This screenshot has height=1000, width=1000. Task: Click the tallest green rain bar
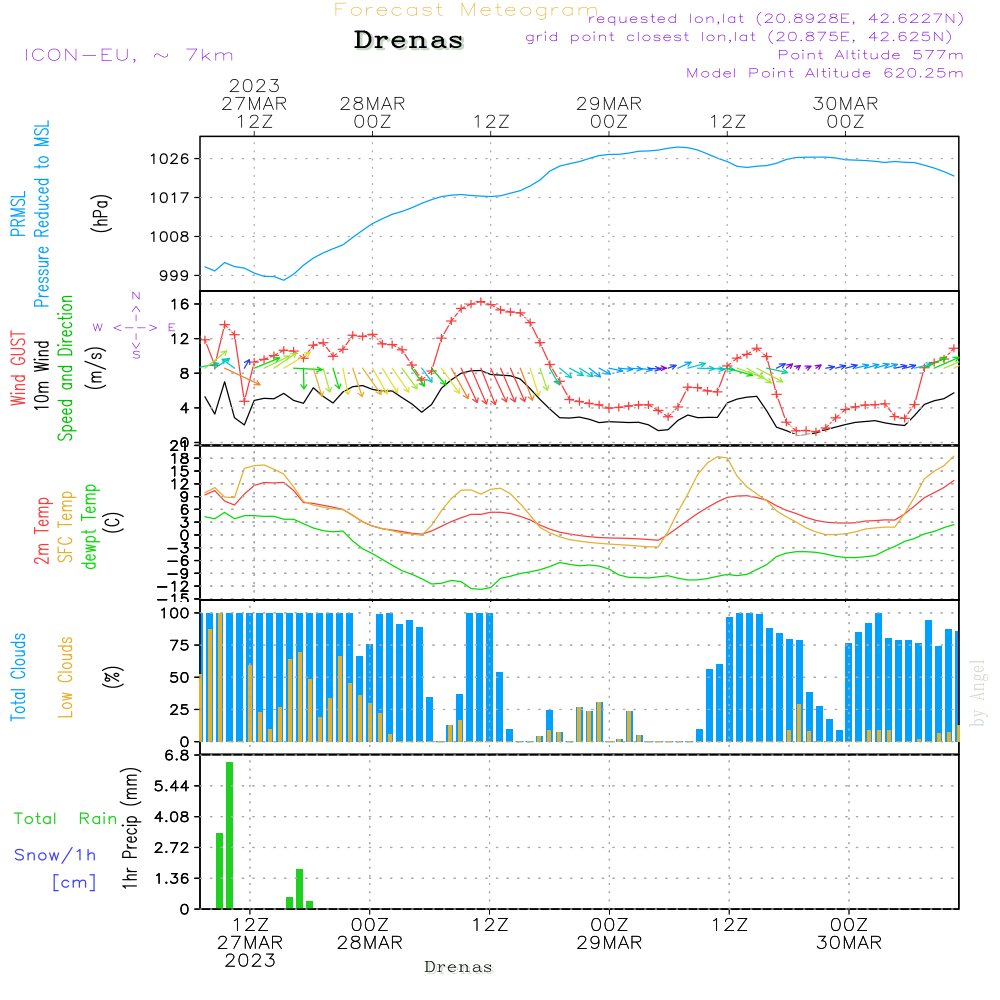coord(230,835)
